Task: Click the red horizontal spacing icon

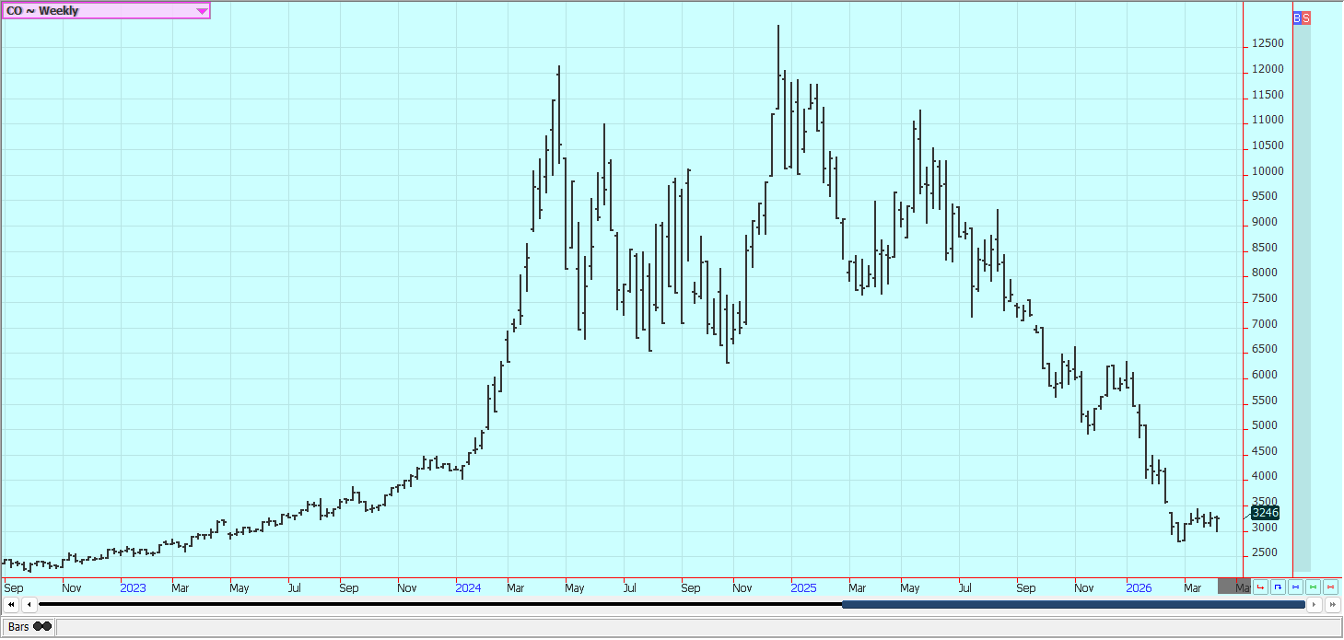Action: click(1331, 587)
